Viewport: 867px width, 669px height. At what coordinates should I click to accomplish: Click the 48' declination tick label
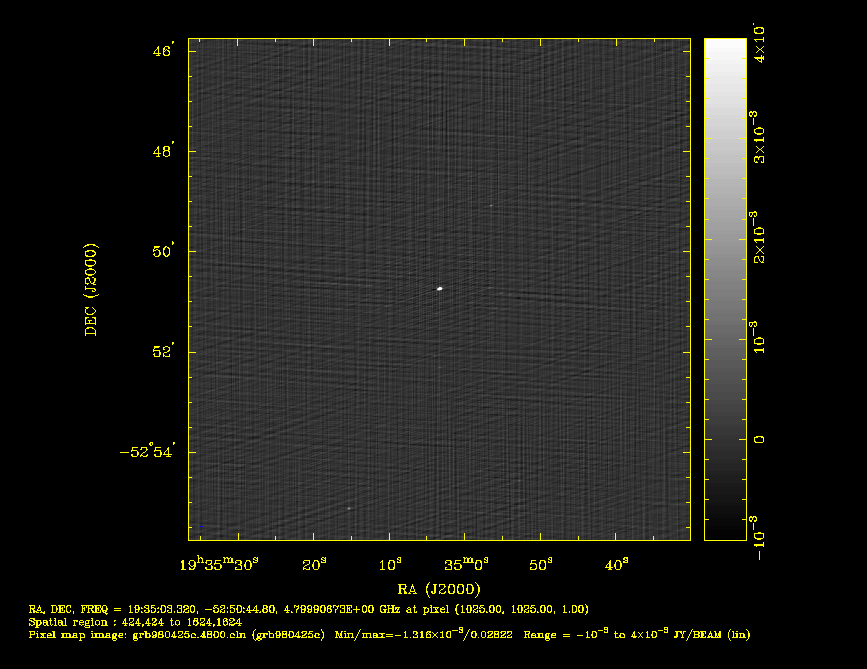163,151
